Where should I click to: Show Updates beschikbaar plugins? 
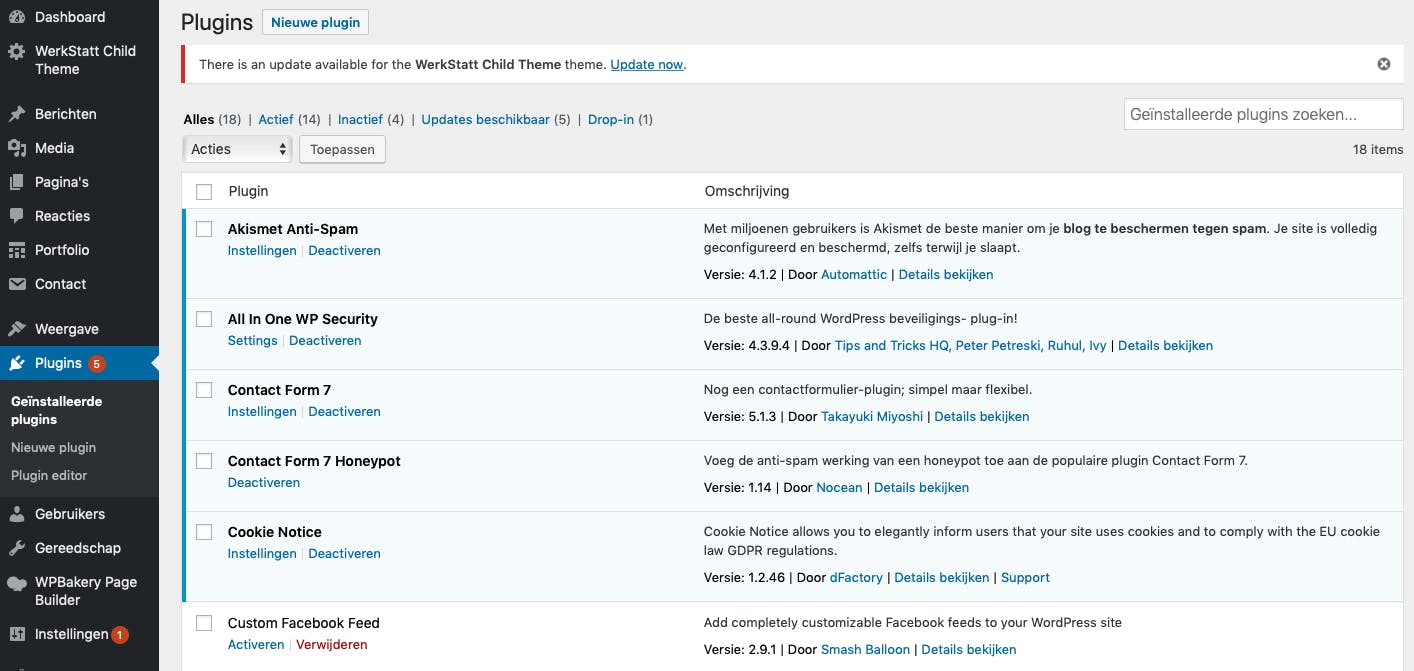485,119
